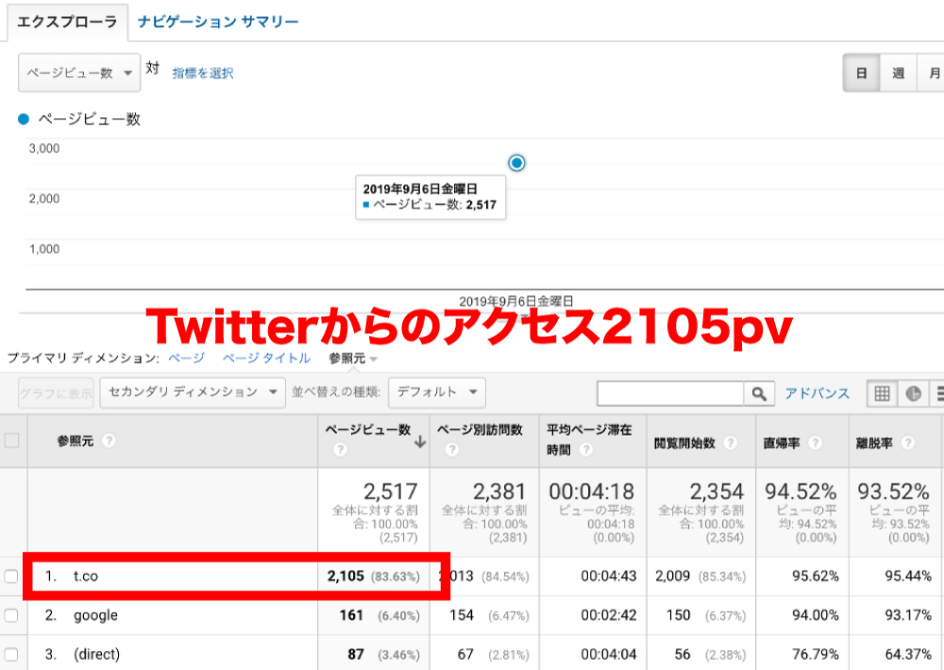The image size is (944, 670).
Task: Click the 64.37% exit rate value
Action: (x=908, y=654)
